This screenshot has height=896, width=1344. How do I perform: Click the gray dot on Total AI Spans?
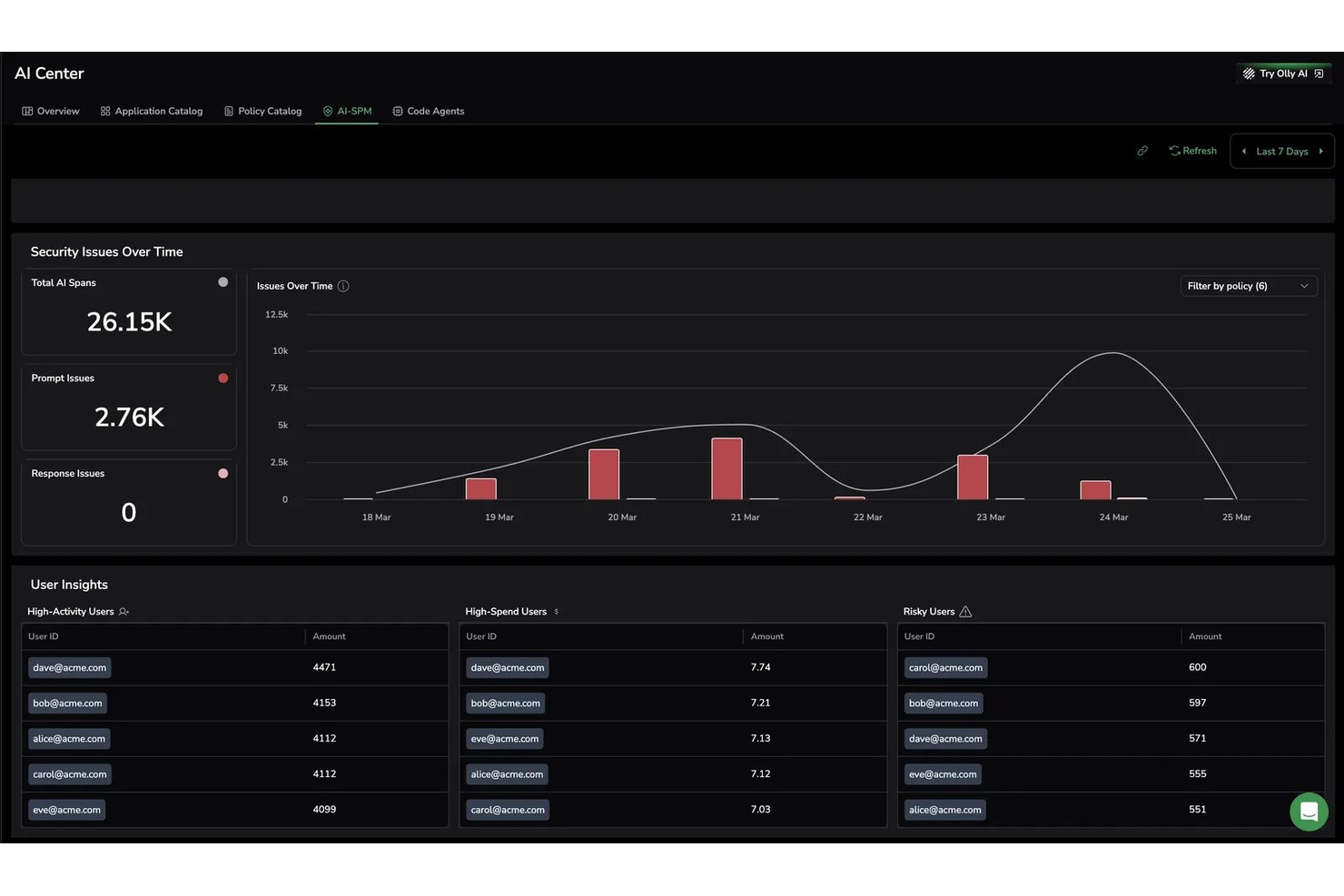223,282
